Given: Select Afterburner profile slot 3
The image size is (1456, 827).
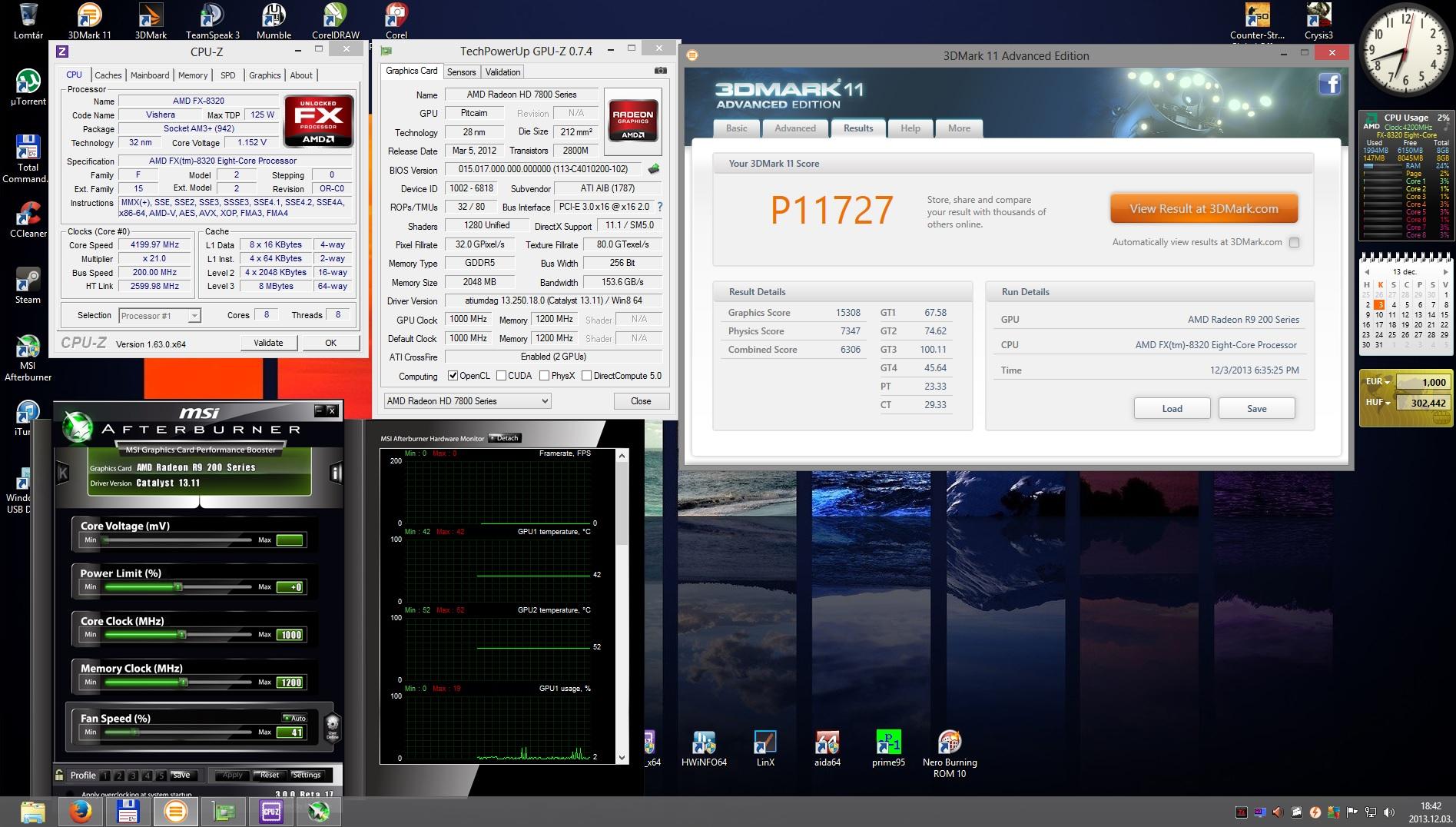Looking at the screenshot, I should pyautogui.click(x=134, y=776).
